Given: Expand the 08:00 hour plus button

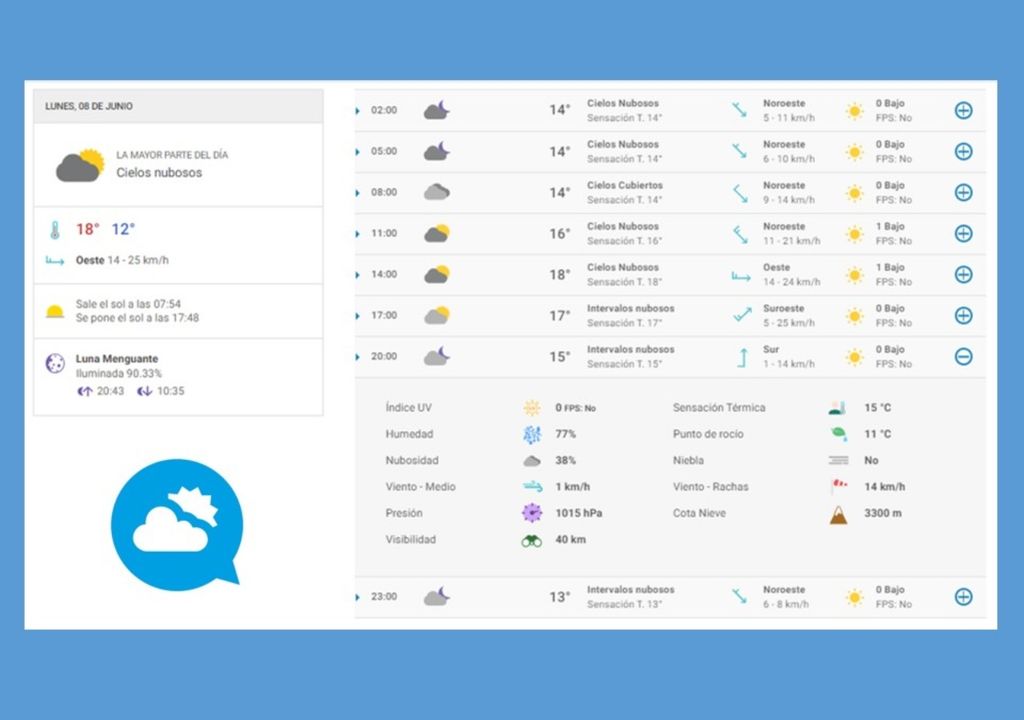Looking at the screenshot, I should coord(963,192).
